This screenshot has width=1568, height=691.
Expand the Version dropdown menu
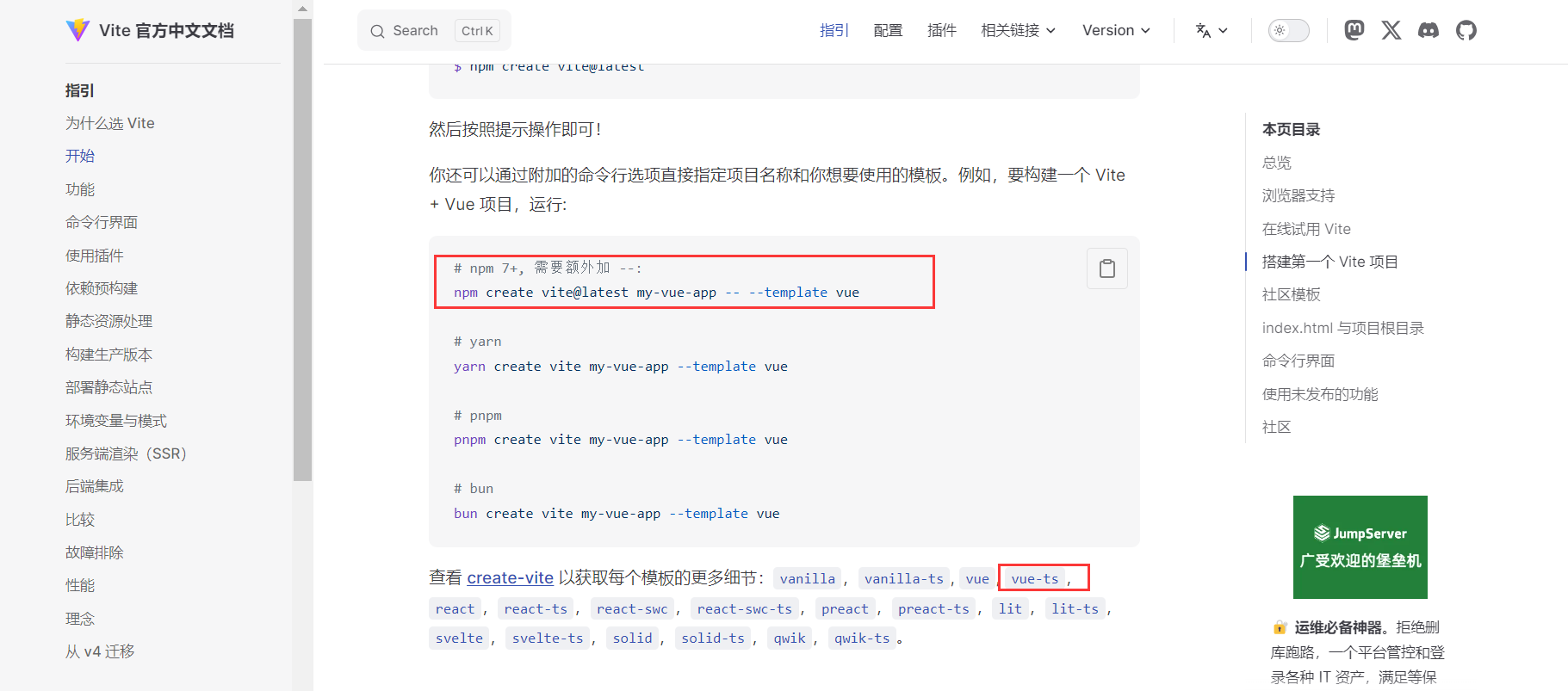[1116, 30]
